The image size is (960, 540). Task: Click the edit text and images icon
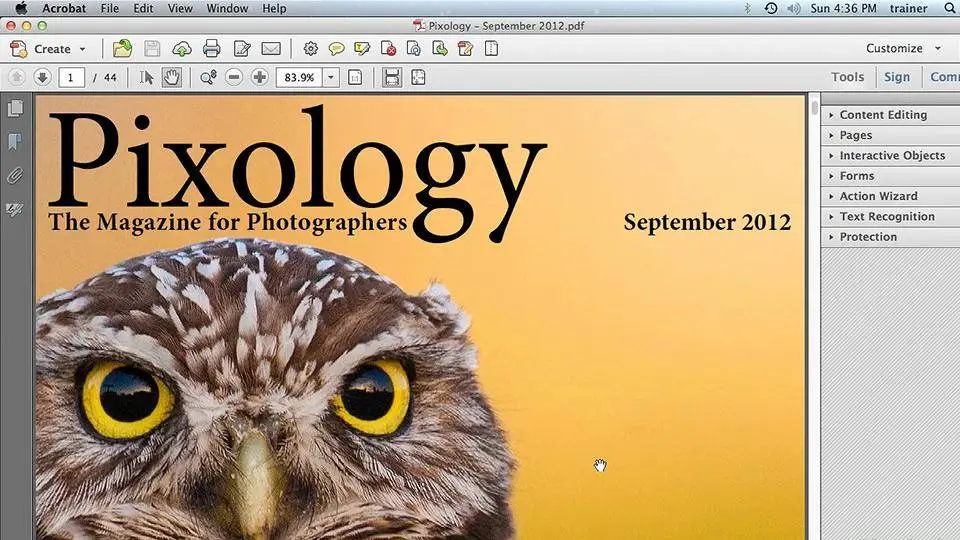[465, 48]
